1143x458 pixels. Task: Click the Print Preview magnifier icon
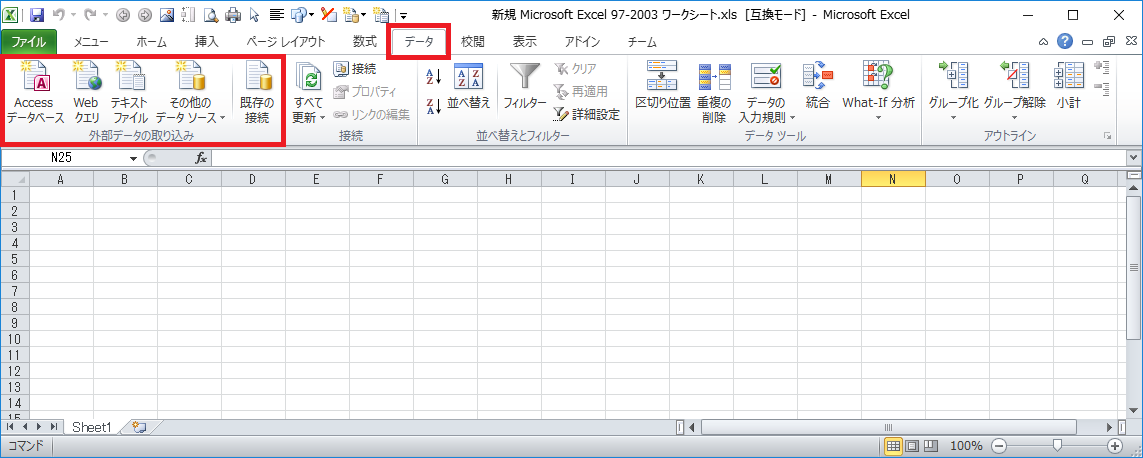(x=210, y=14)
